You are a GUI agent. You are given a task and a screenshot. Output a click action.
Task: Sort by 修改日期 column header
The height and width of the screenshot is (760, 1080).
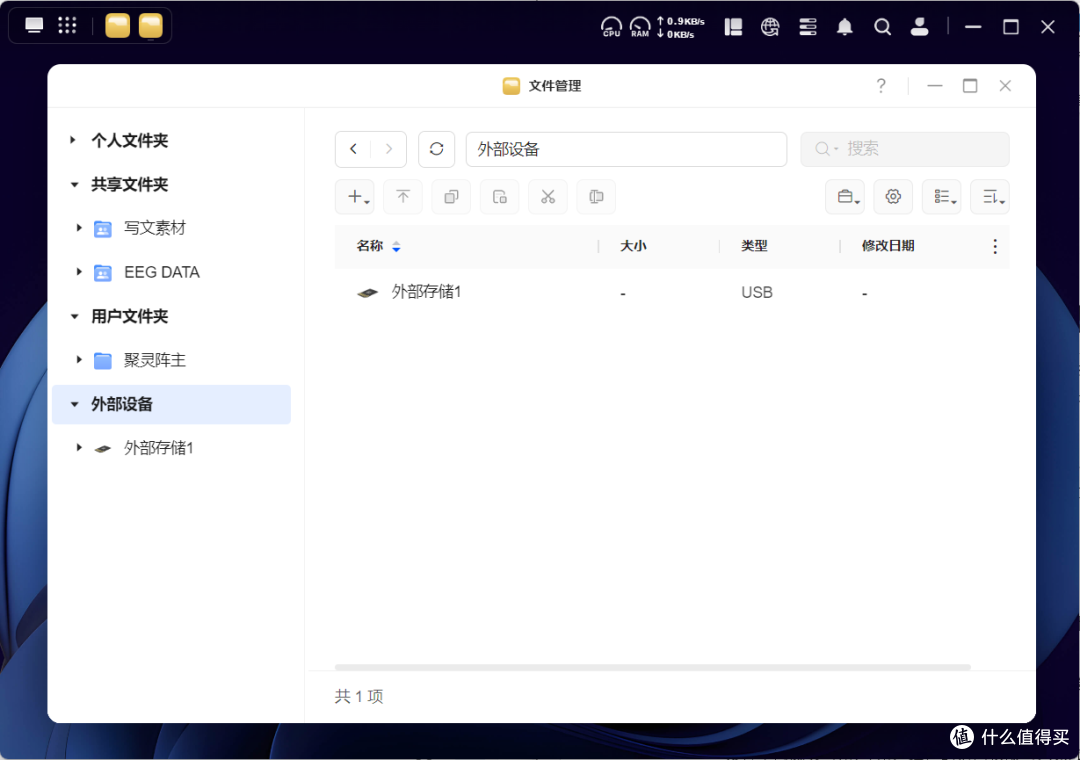point(888,246)
